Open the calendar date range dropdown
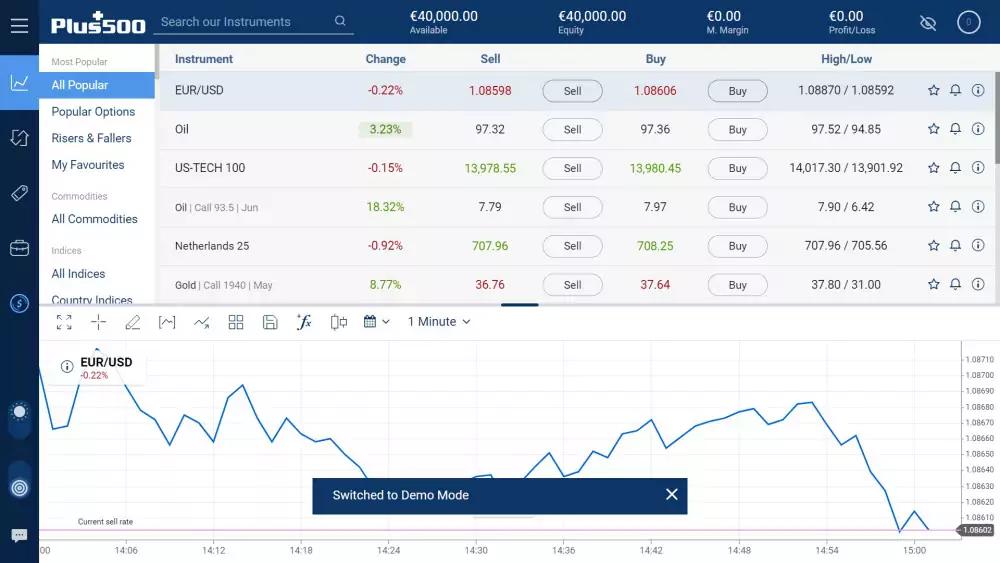Image resolution: width=1000 pixels, height=563 pixels. pyautogui.click(x=376, y=322)
